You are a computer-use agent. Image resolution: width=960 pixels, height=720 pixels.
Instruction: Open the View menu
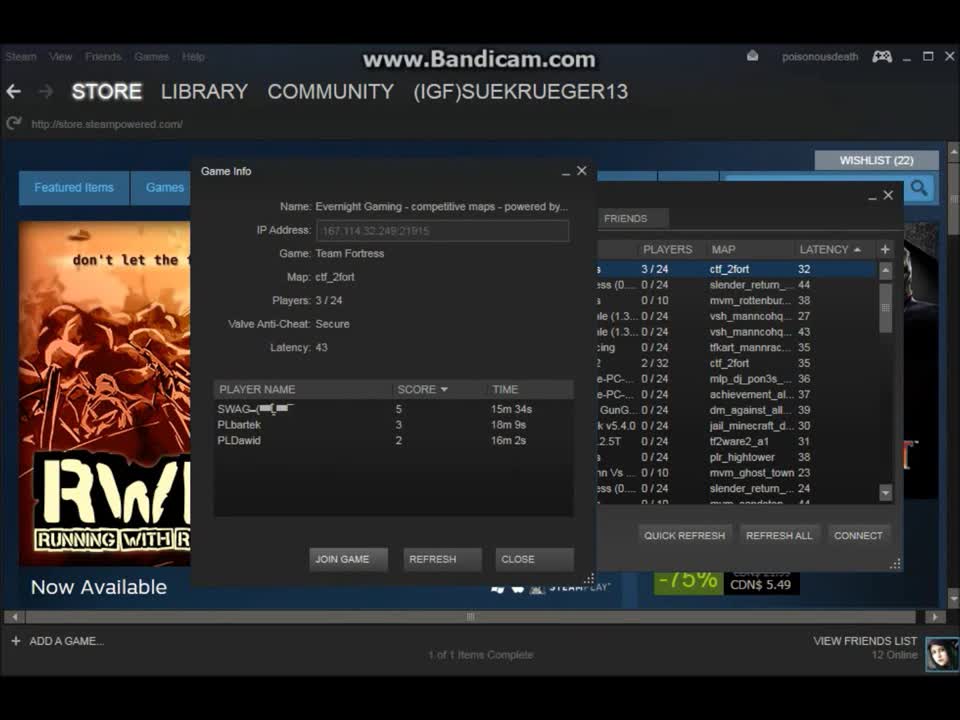(61, 56)
